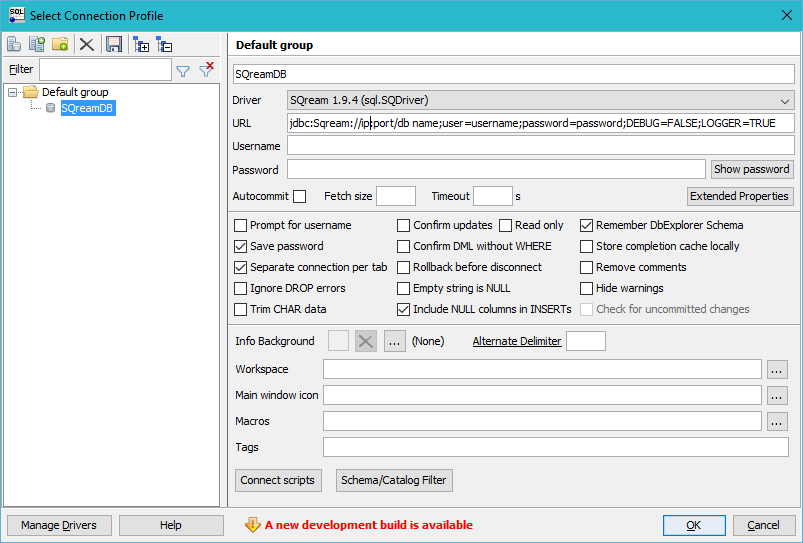Click the download arrow icon for new build
Viewport: 803px width, 543px height.
click(x=252, y=525)
